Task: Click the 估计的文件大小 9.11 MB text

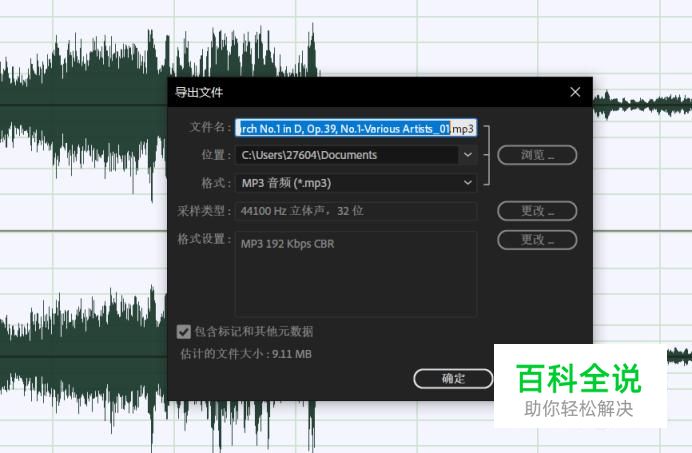Action: coord(246,354)
